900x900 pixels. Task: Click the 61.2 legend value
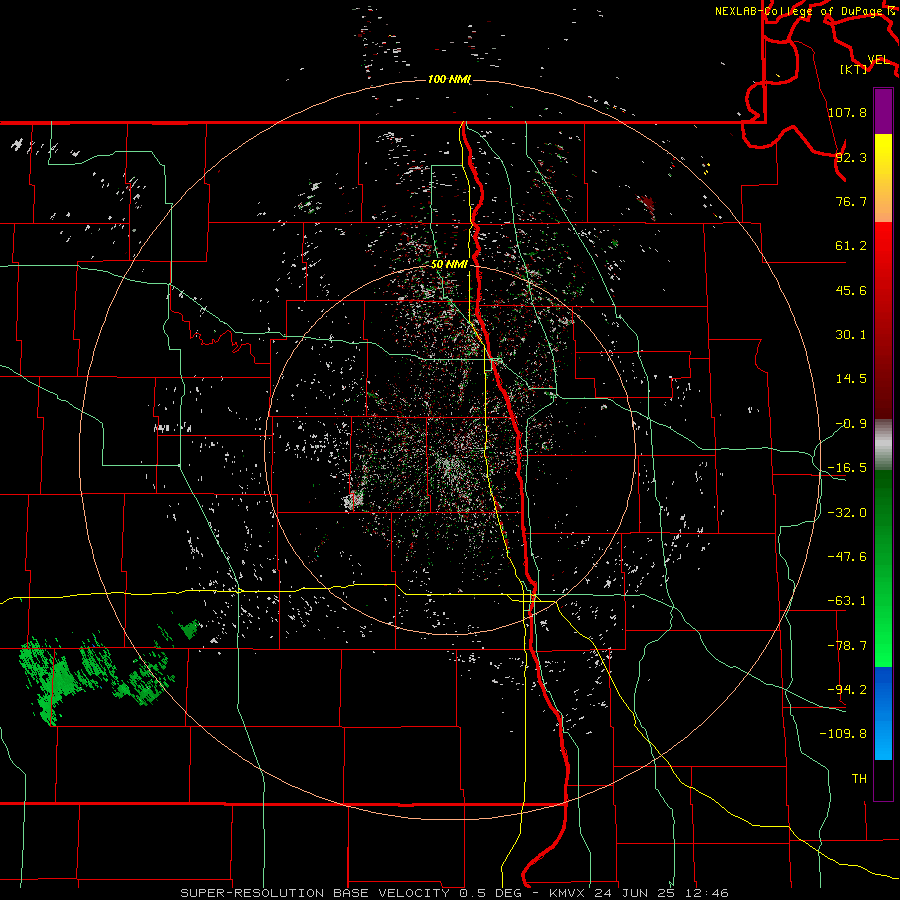(851, 246)
